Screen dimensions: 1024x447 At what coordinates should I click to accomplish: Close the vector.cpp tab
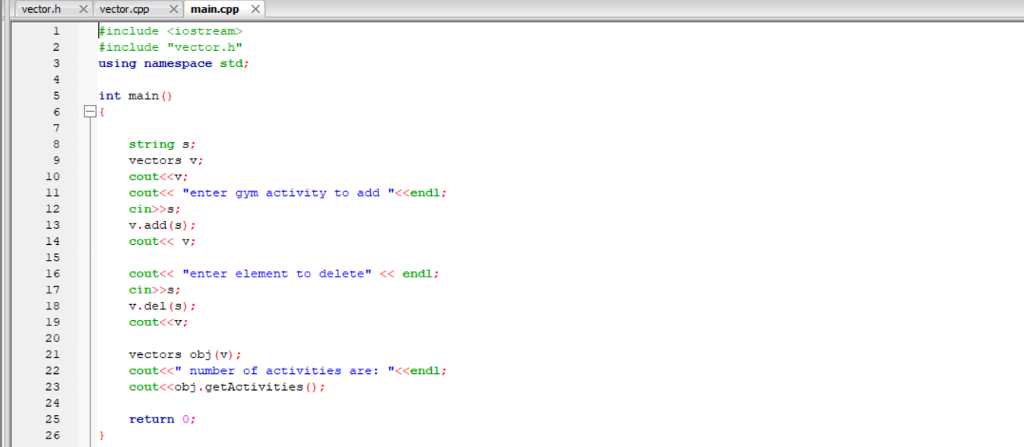click(174, 10)
